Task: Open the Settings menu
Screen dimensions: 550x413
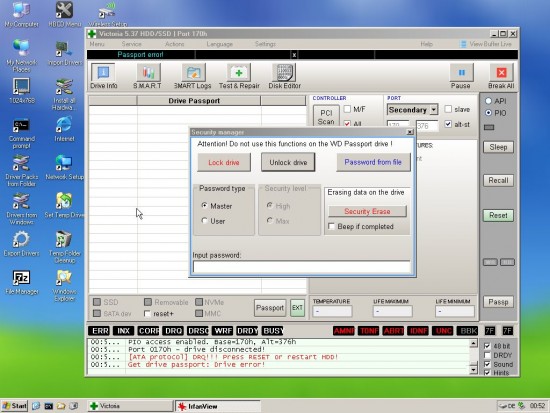Action: [265, 44]
